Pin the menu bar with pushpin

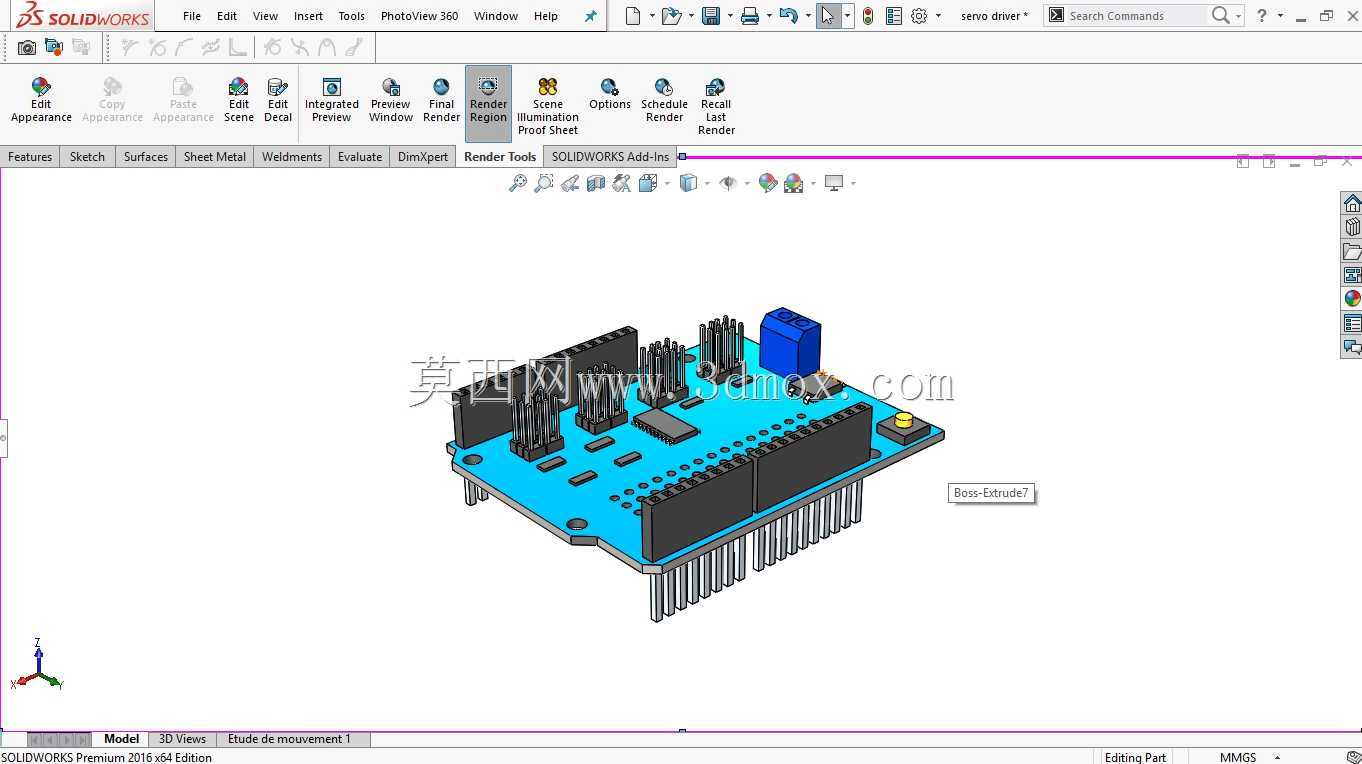[591, 16]
